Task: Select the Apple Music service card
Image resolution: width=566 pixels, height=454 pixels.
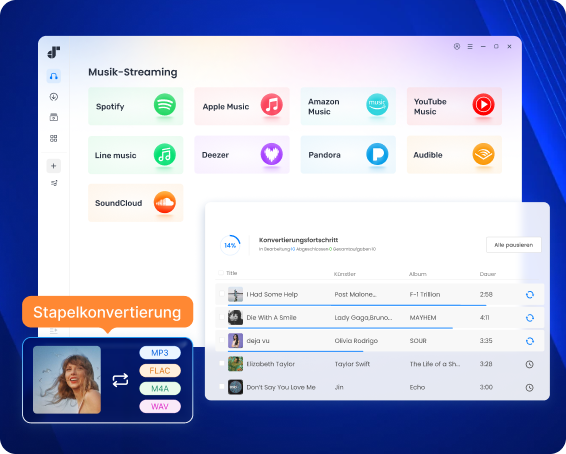Action: click(x=242, y=106)
